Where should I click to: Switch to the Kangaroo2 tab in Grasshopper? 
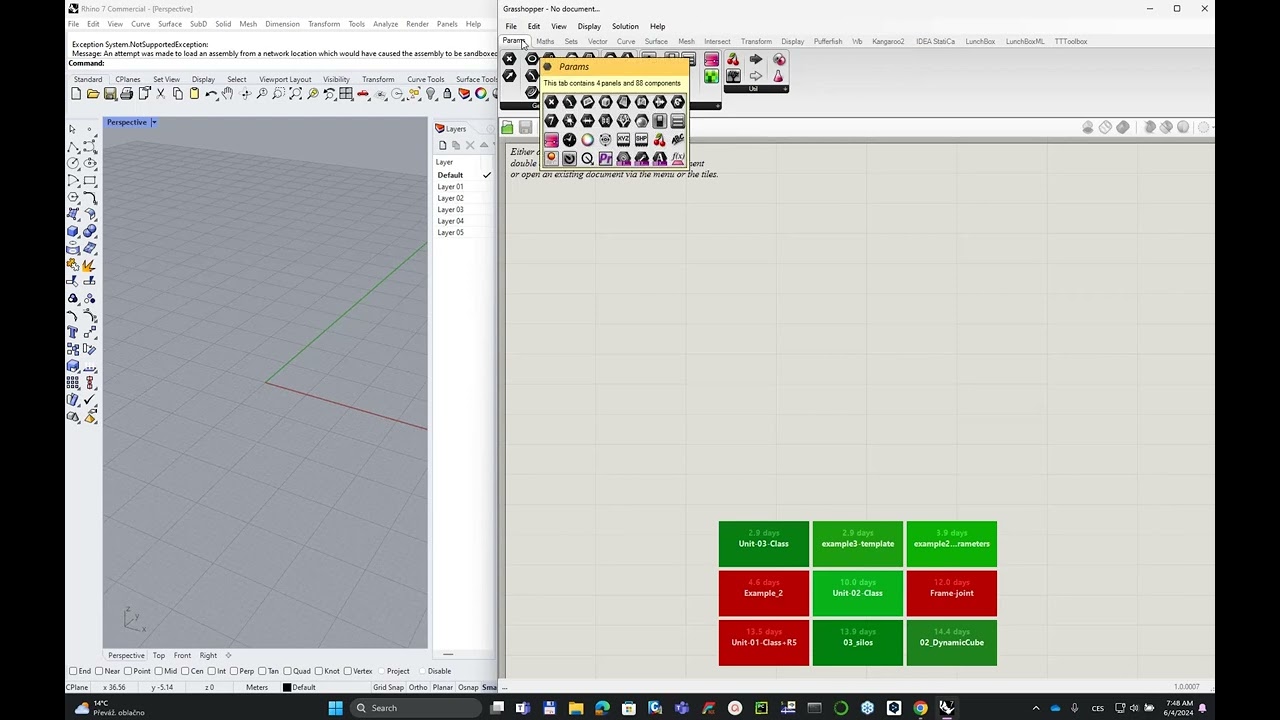click(x=888, y=41)
